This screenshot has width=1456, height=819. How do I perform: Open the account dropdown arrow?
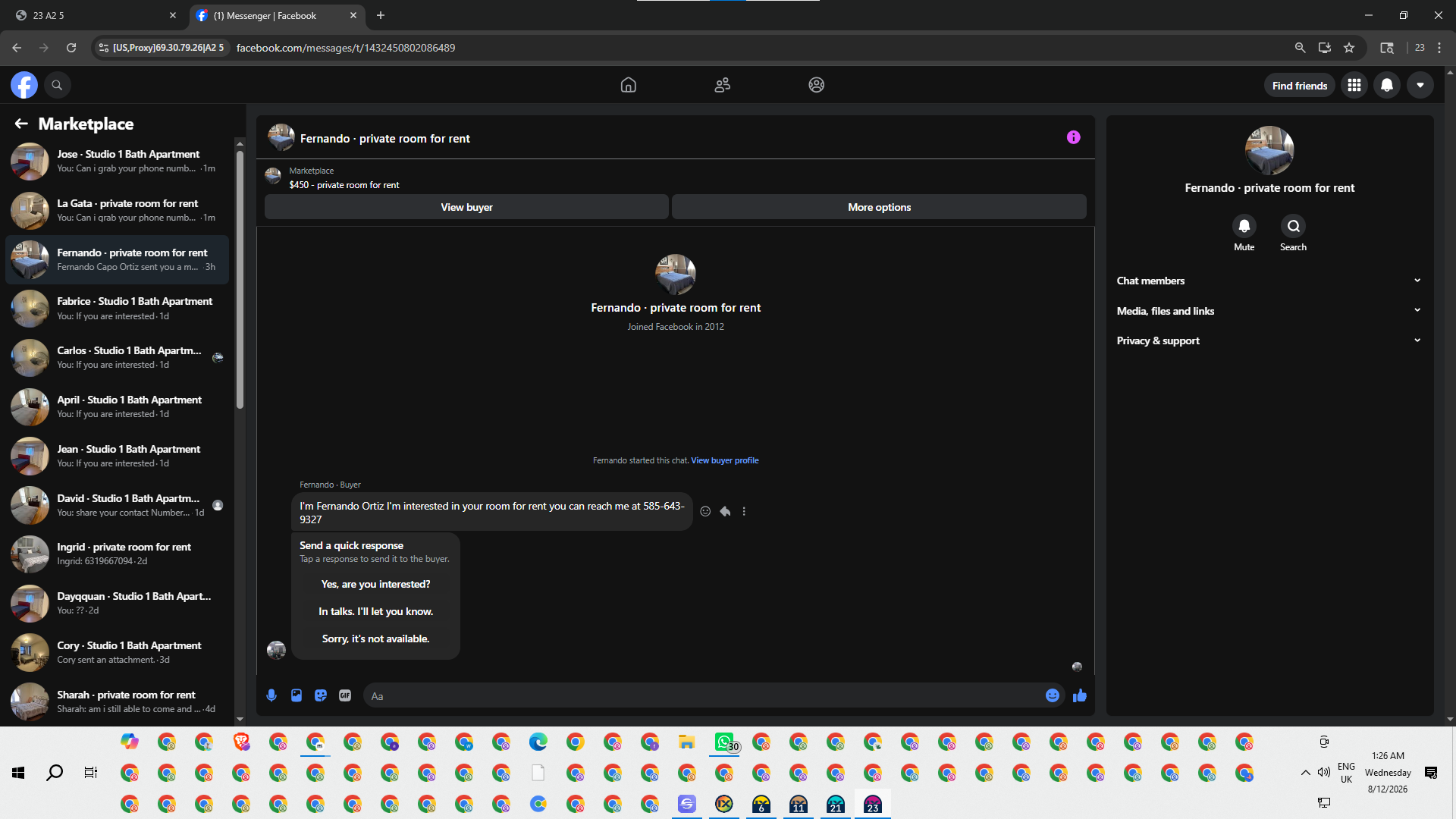pos(1420,85)
